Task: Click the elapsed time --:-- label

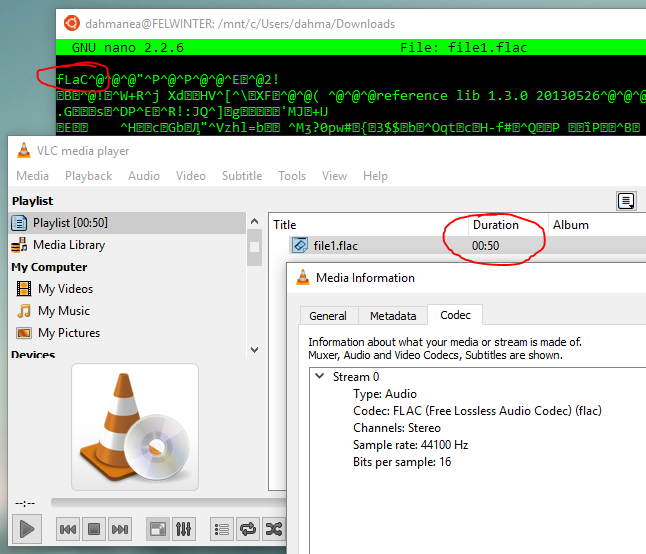Action: pos(25,503)
